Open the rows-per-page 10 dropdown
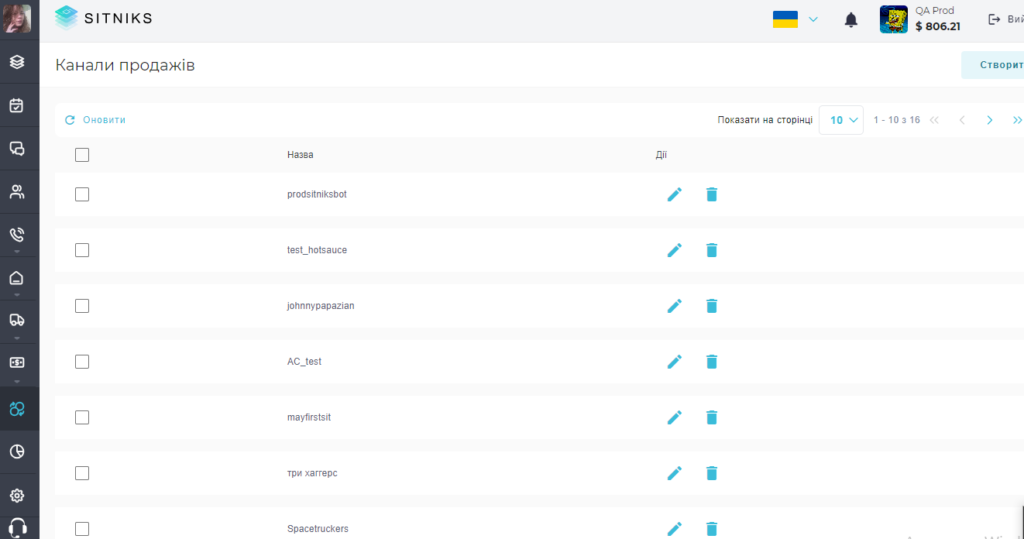This screenshot has height=539, width=1024. click(841, 120)
